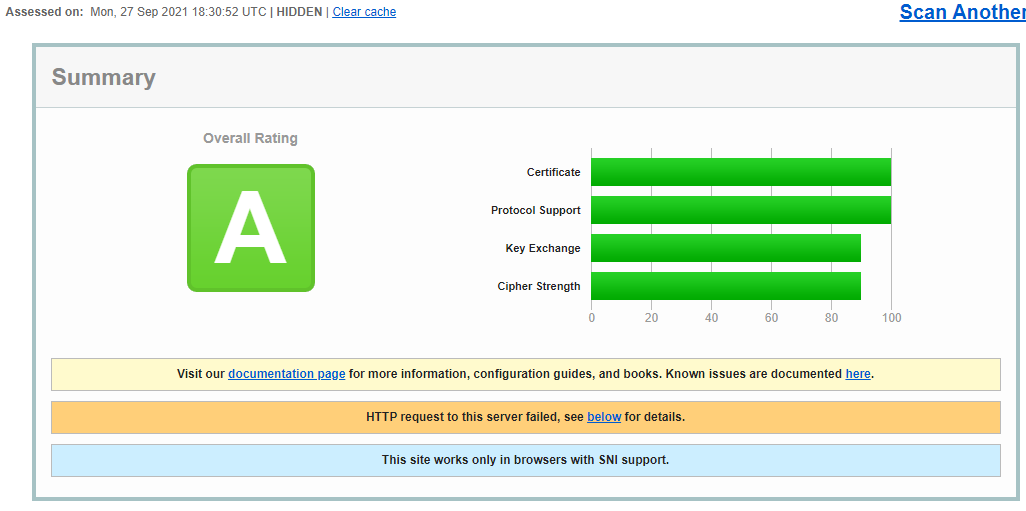Viewport: 1026px width, 511px height.
Task: Click the "below" link for HTTP failure details
Action: [604, 417]
